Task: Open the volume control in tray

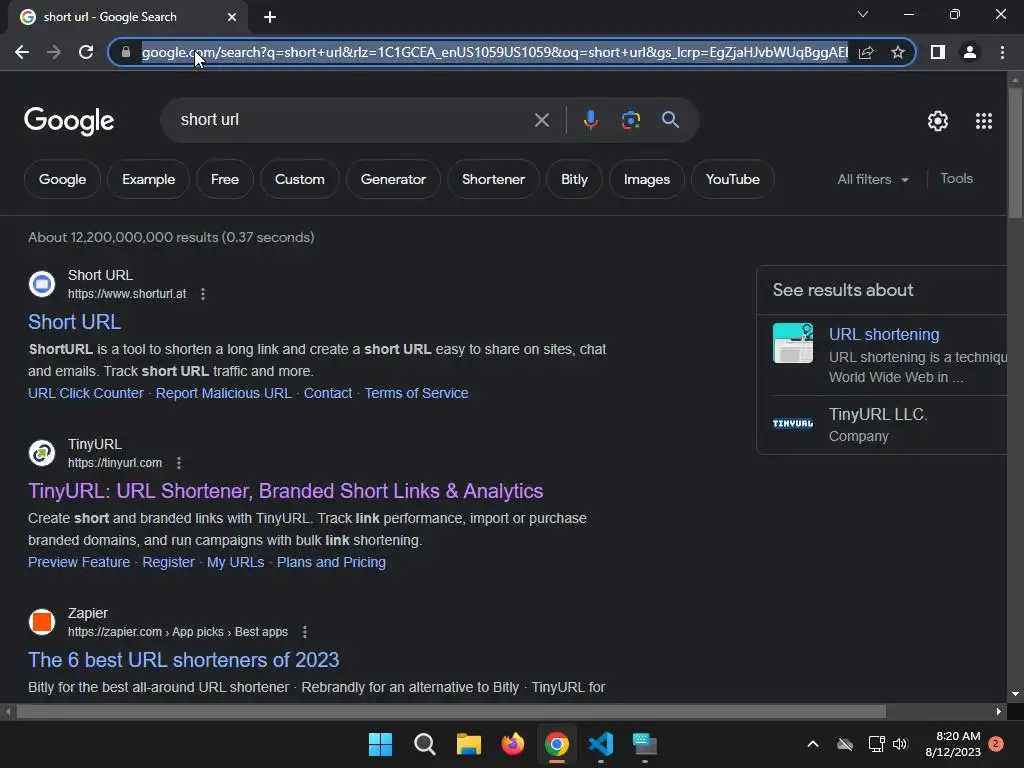Action: click(900, 744)
